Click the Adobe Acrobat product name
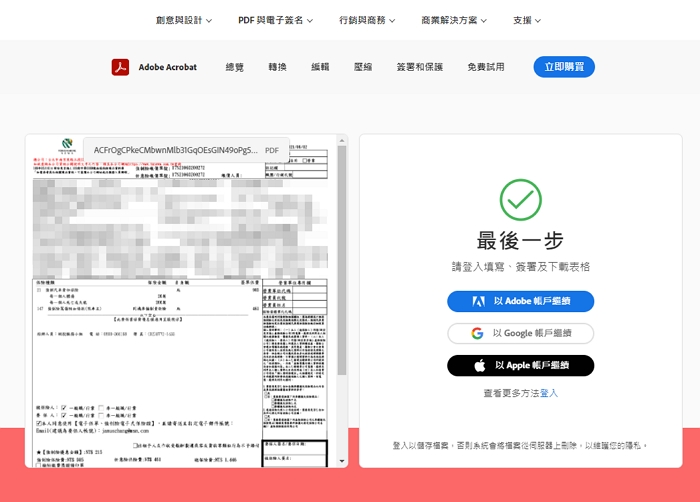700x502 pixels. coord(167,67)
